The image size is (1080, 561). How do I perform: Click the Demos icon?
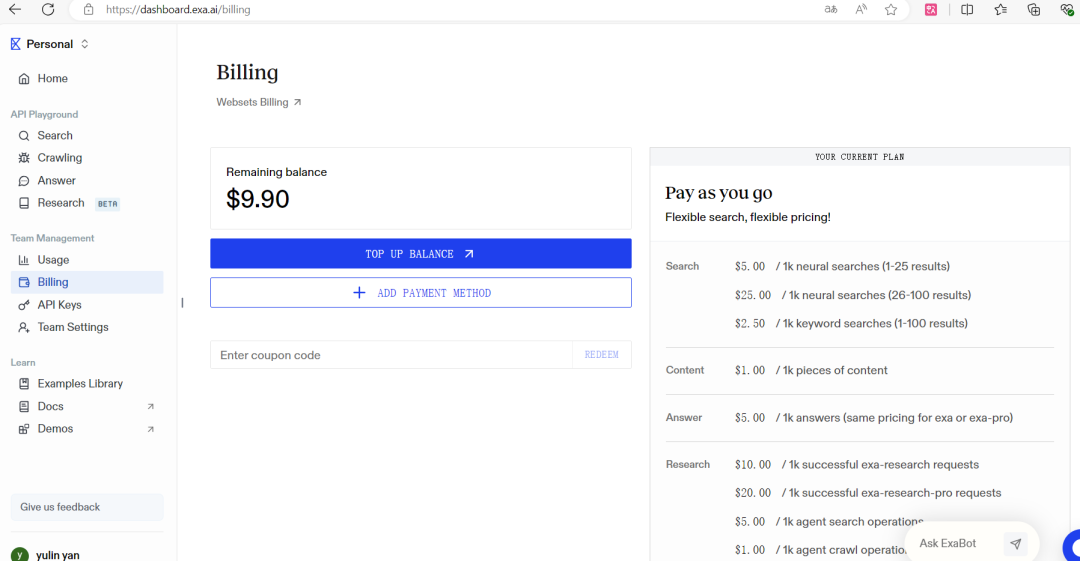[24, 429]
